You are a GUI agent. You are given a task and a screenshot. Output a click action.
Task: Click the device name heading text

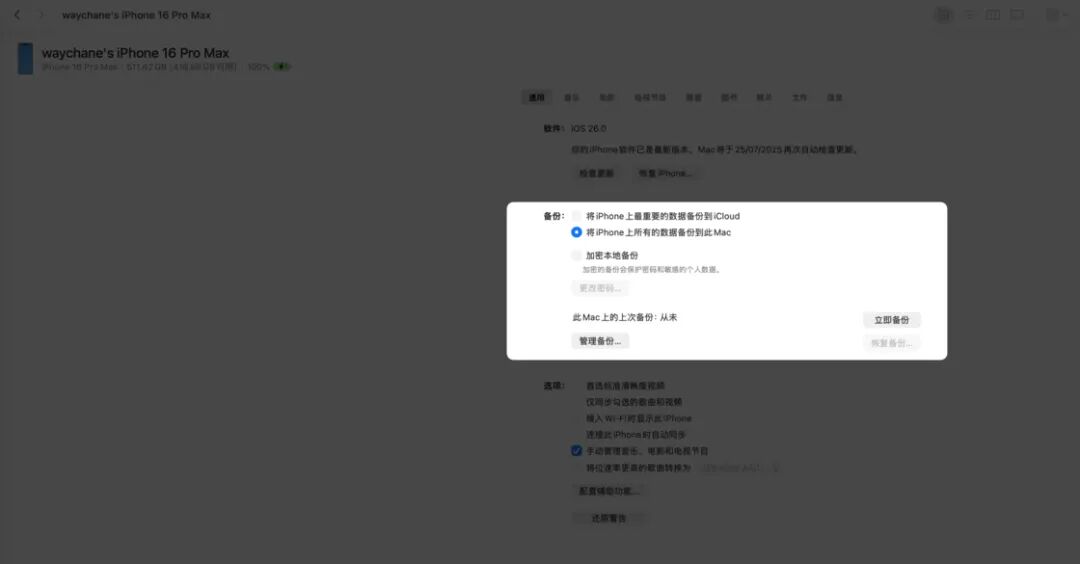pyautogui.click(x=136, y=53)
